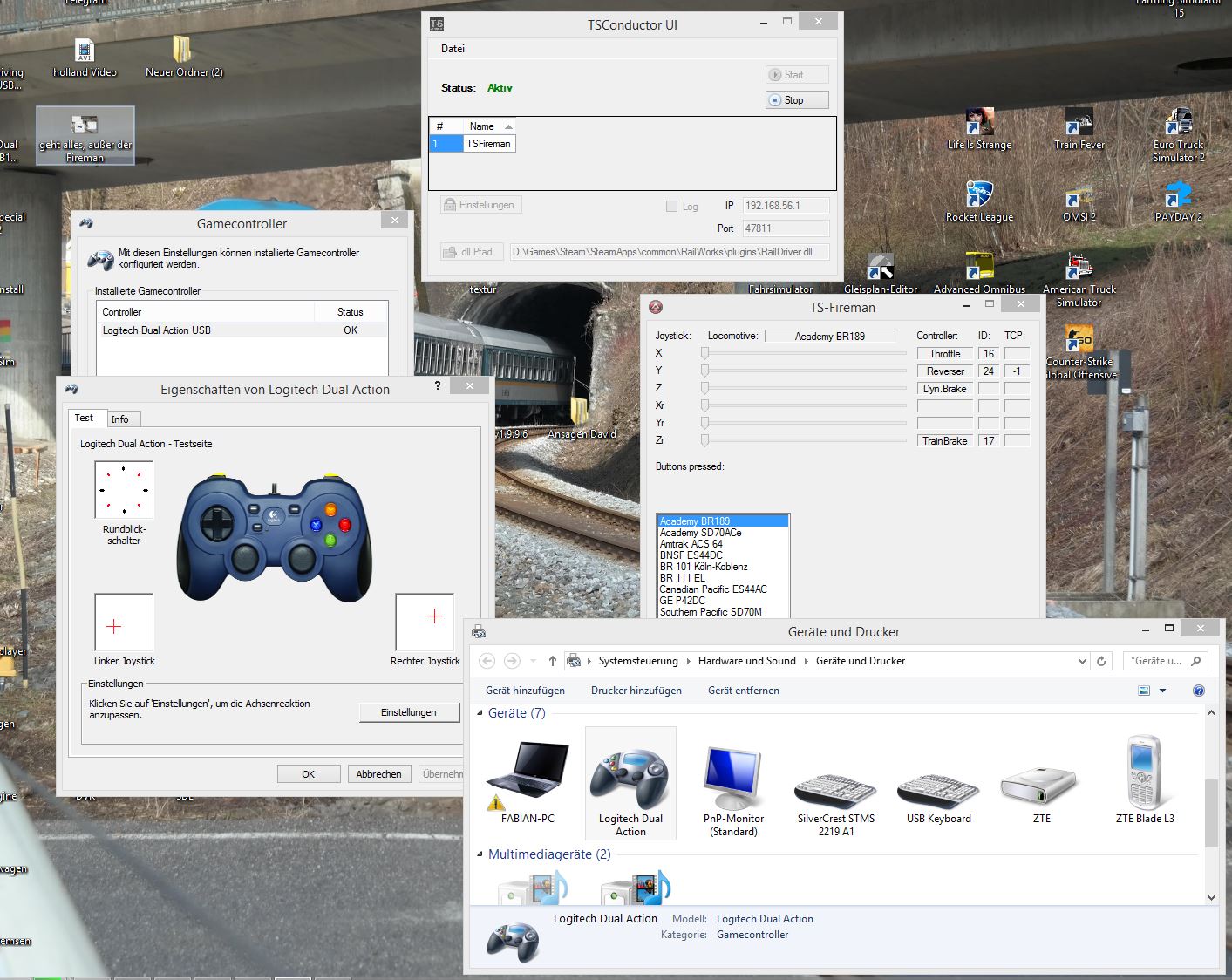Image resolution: width=1232 pixels, height=980 pixels.
Task: Enable the Log checkbox in TSConductor
Action: click(x=671, y=207)
